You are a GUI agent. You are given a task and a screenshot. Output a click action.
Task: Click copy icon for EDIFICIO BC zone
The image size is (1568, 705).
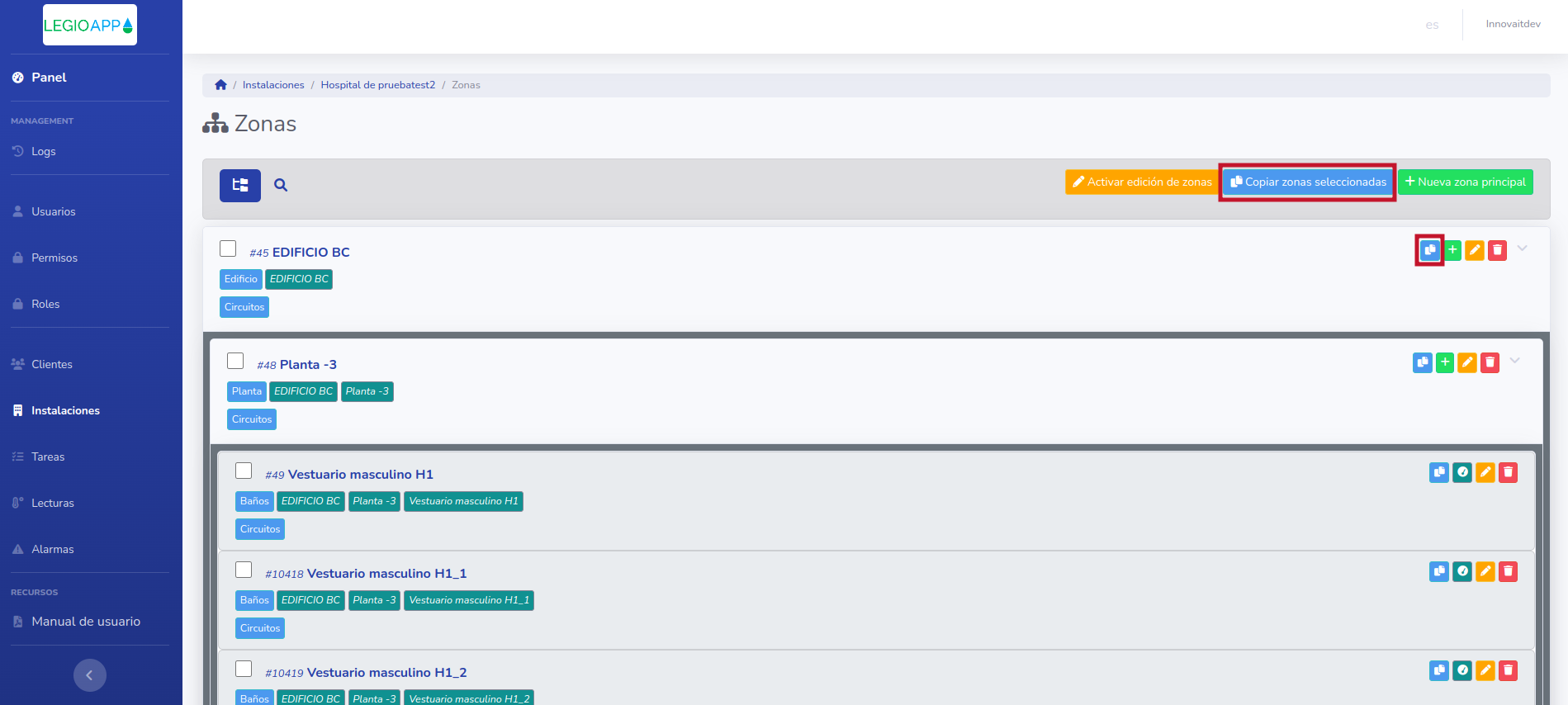point(1429,250)
